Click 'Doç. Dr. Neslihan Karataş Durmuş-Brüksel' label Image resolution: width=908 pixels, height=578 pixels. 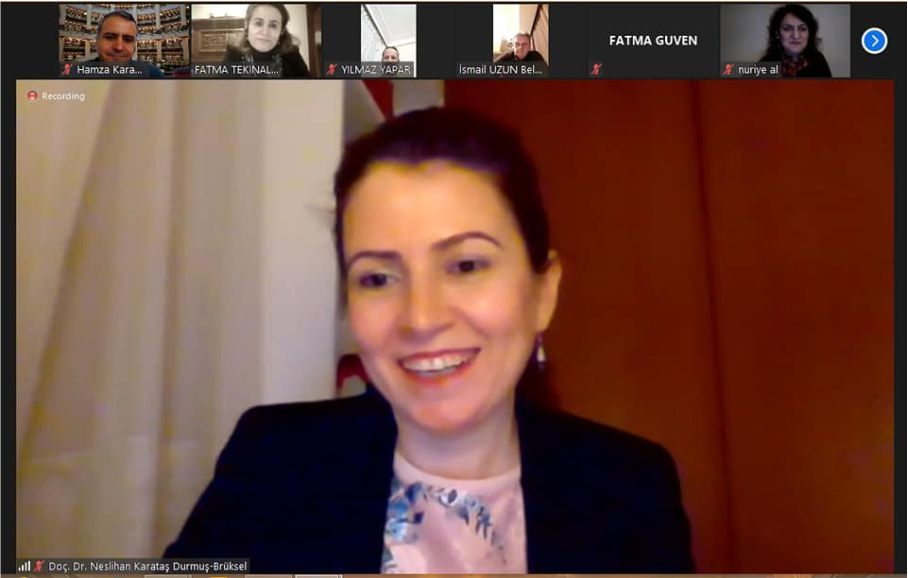148,566
